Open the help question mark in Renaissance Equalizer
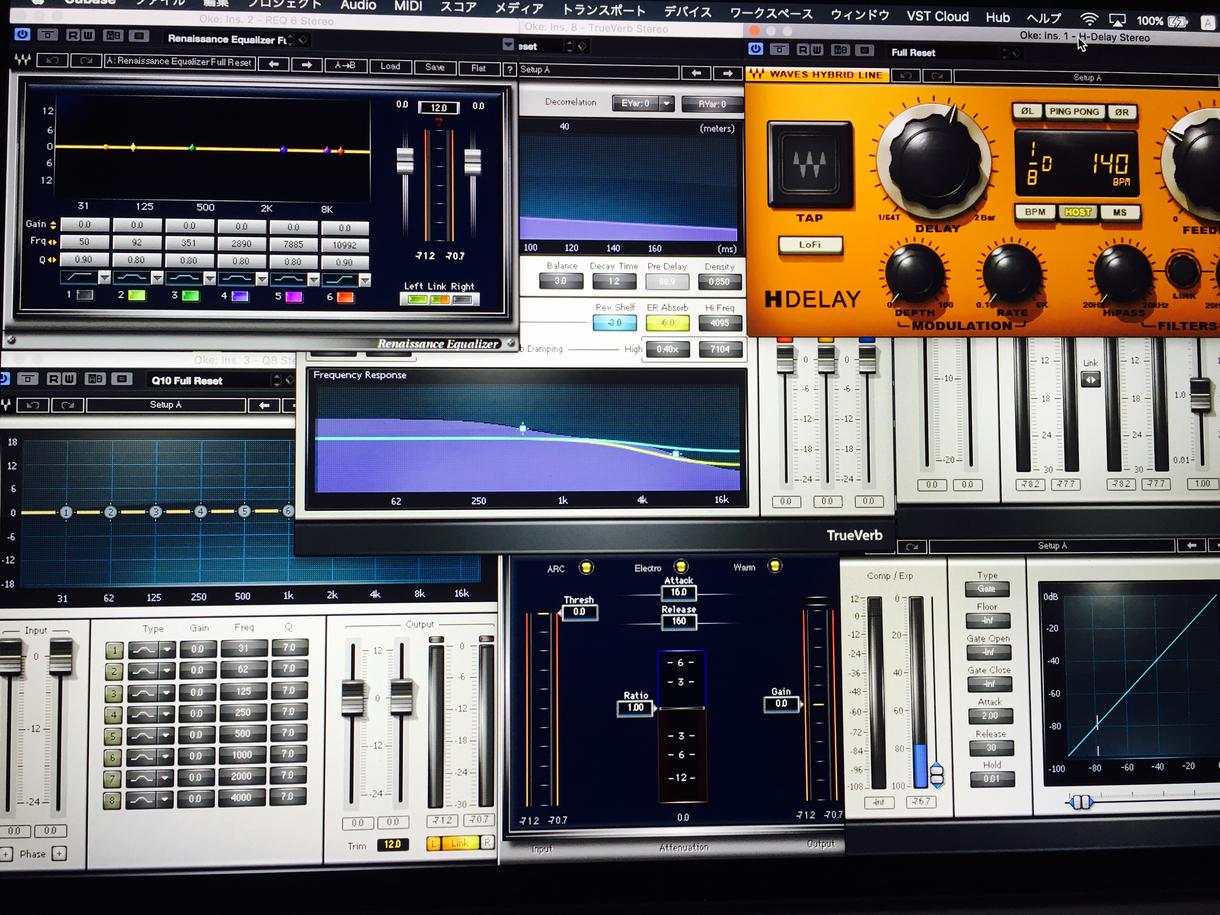The width and height of the screenshot is (1220, 915). pyautogui.click(x=510, y=69)
